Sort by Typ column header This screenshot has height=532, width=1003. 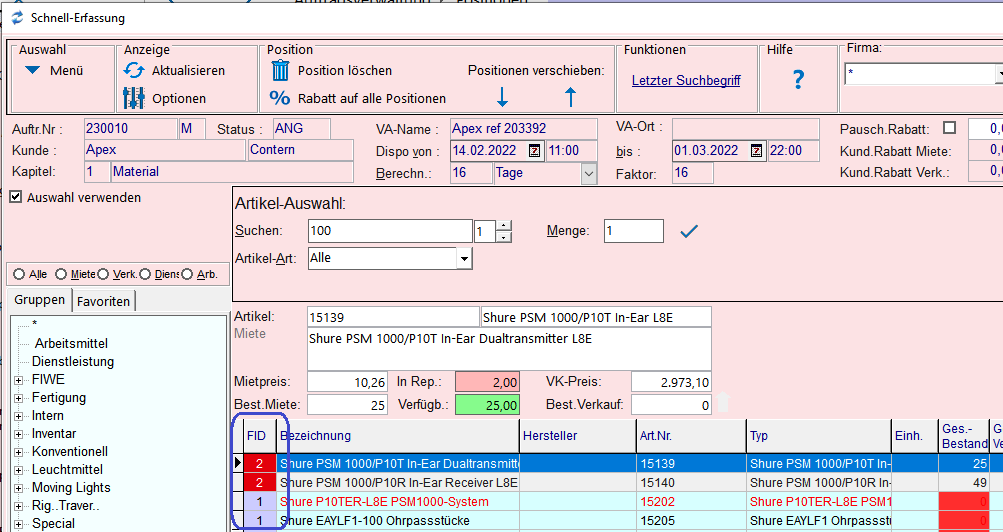[818, 436]
